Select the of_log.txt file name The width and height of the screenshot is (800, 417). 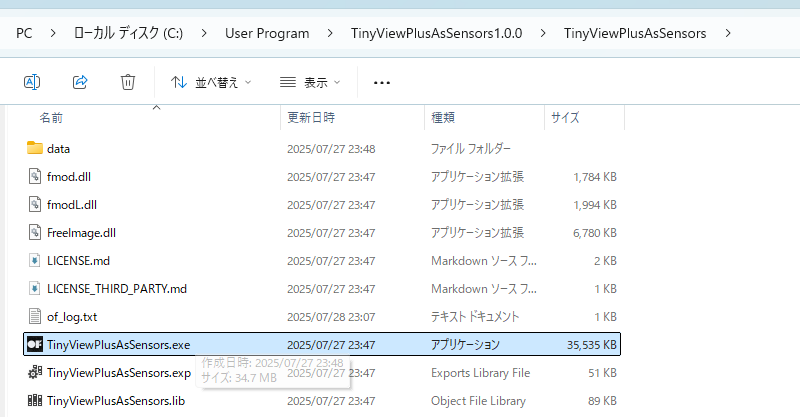point(72,317)
